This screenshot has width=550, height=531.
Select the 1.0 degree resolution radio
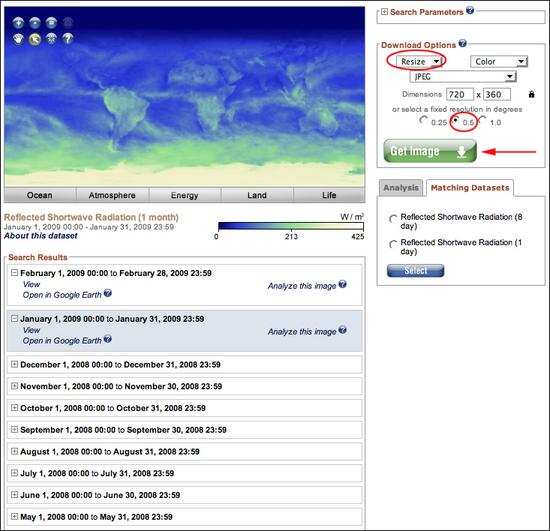pyautogui.click(x=483, y=121)
